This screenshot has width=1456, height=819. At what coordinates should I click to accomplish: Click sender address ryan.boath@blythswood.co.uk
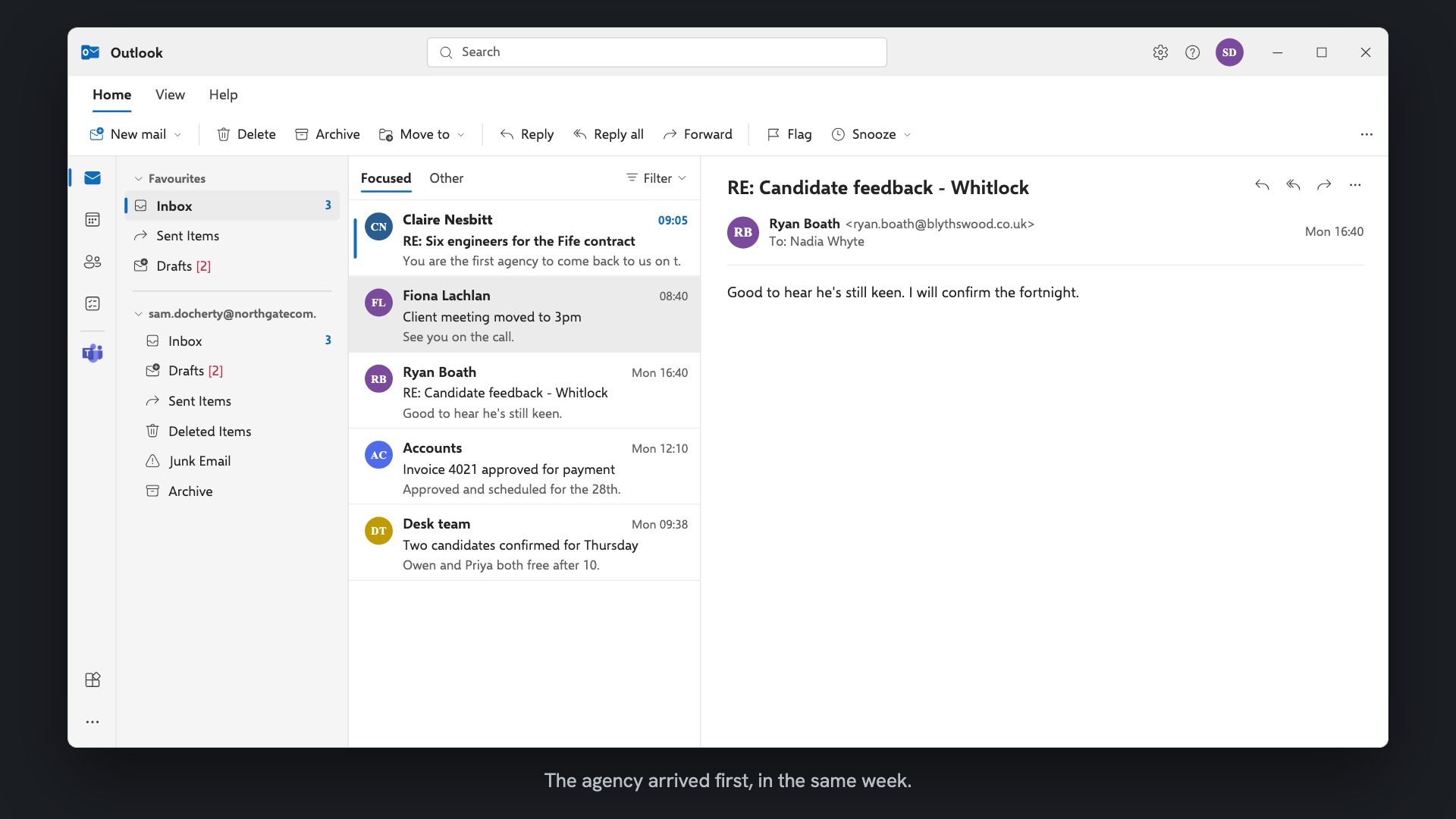[x=940, y=224]
